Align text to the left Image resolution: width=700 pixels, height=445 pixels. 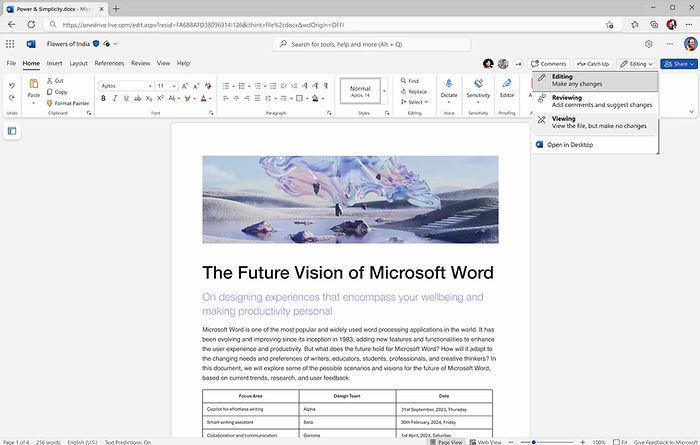[225, 98]
